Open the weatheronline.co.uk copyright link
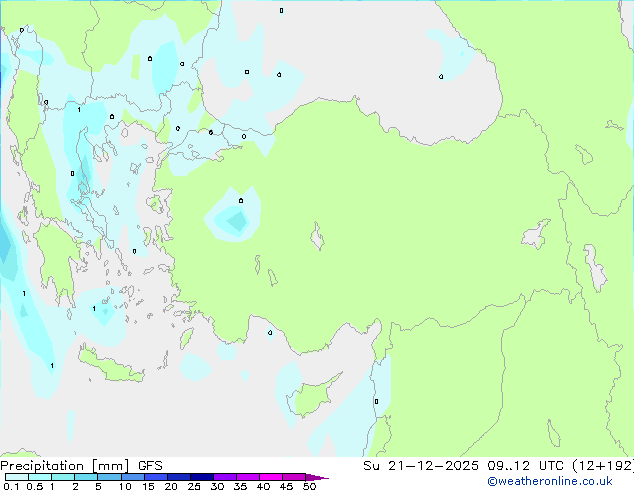The height and width of the screenshot is (490, 634). 550,481
